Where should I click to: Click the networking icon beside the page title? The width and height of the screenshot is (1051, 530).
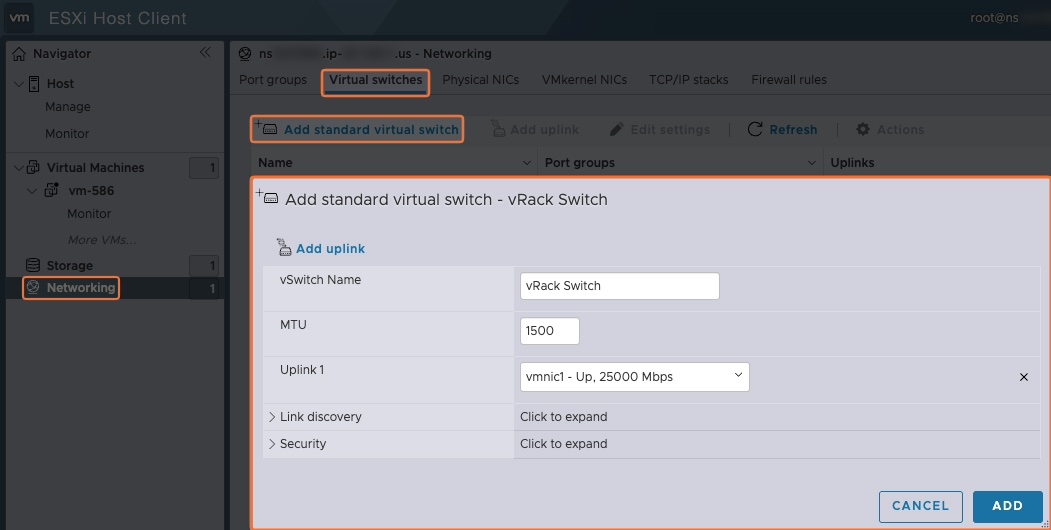[245, 54]
